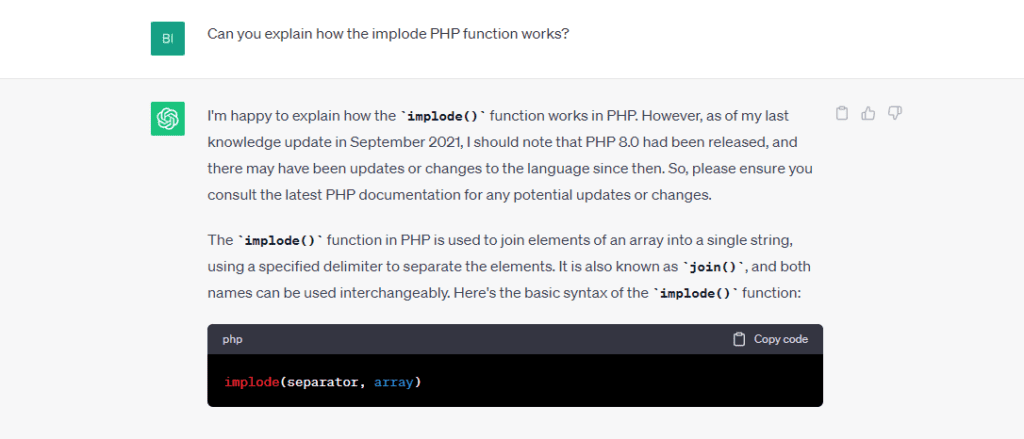Click the blue 'array' word in code

coord(394,382)
